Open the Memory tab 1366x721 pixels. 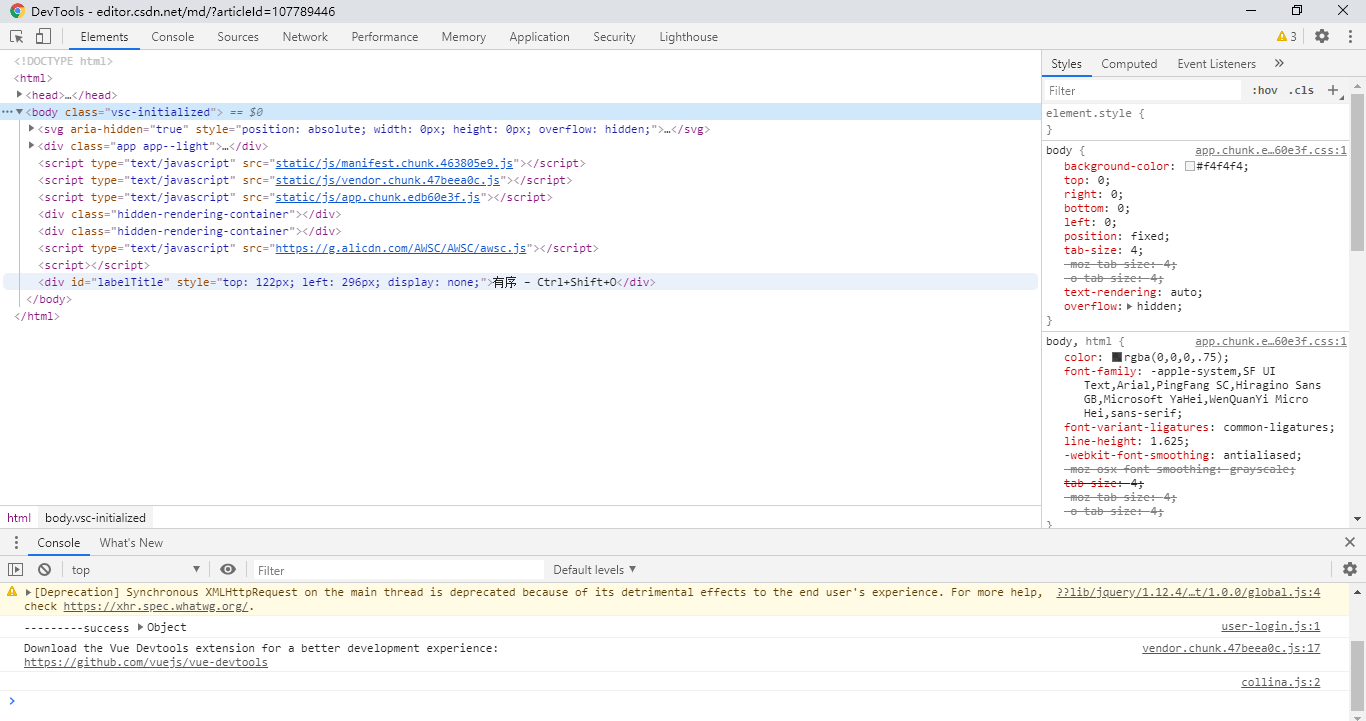pos(464,36)
